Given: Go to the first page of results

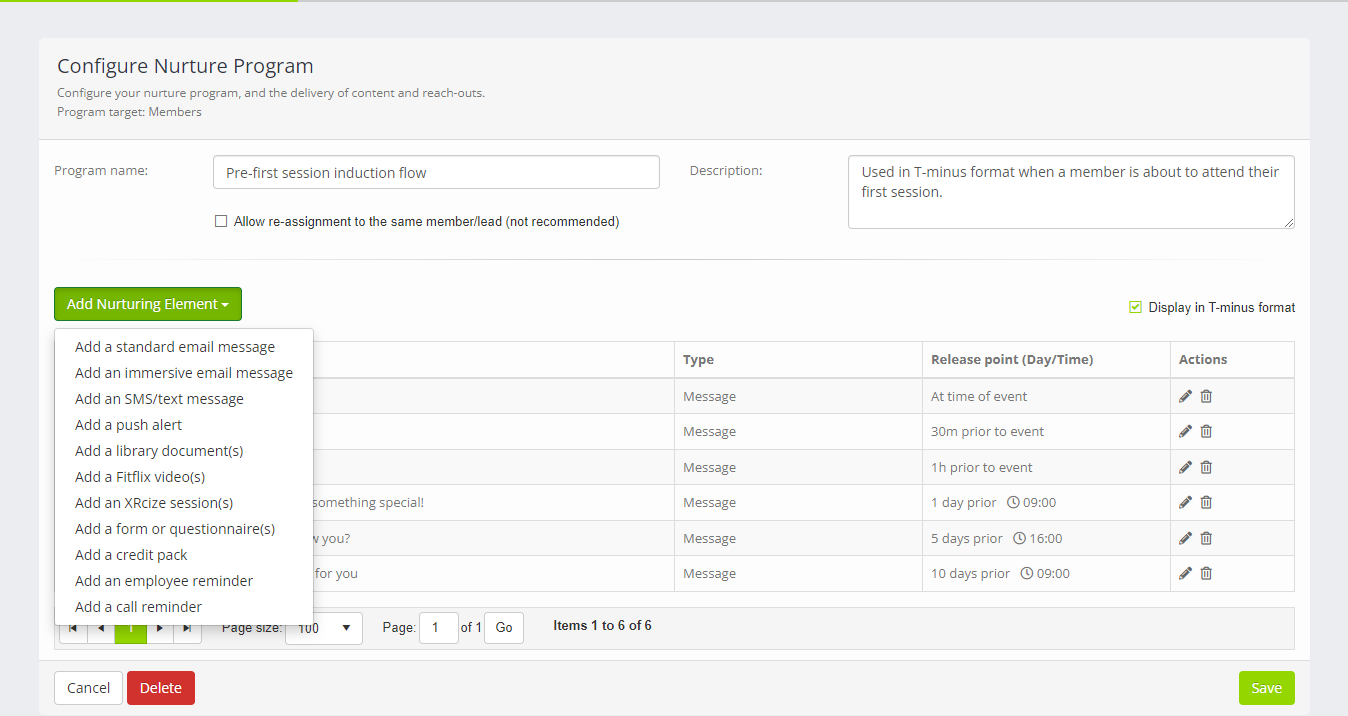Looking at the screenshot, I should (x=73, y=628).
